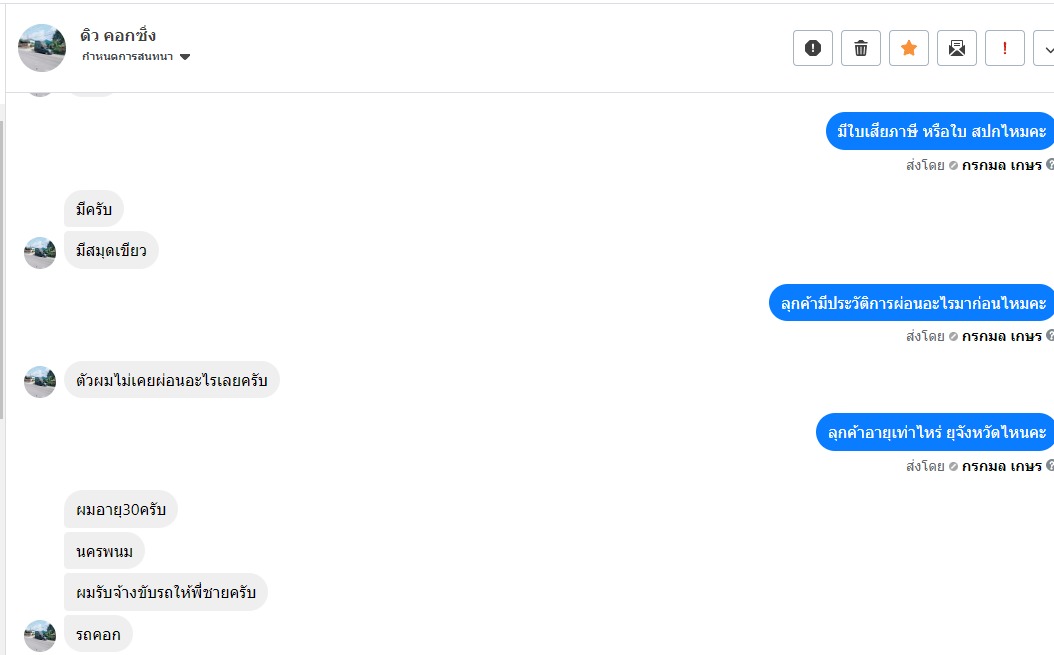This screenshot has width=1054, height=655.
Task: Delete conversation with the trash icon
Action: [861, 48]
